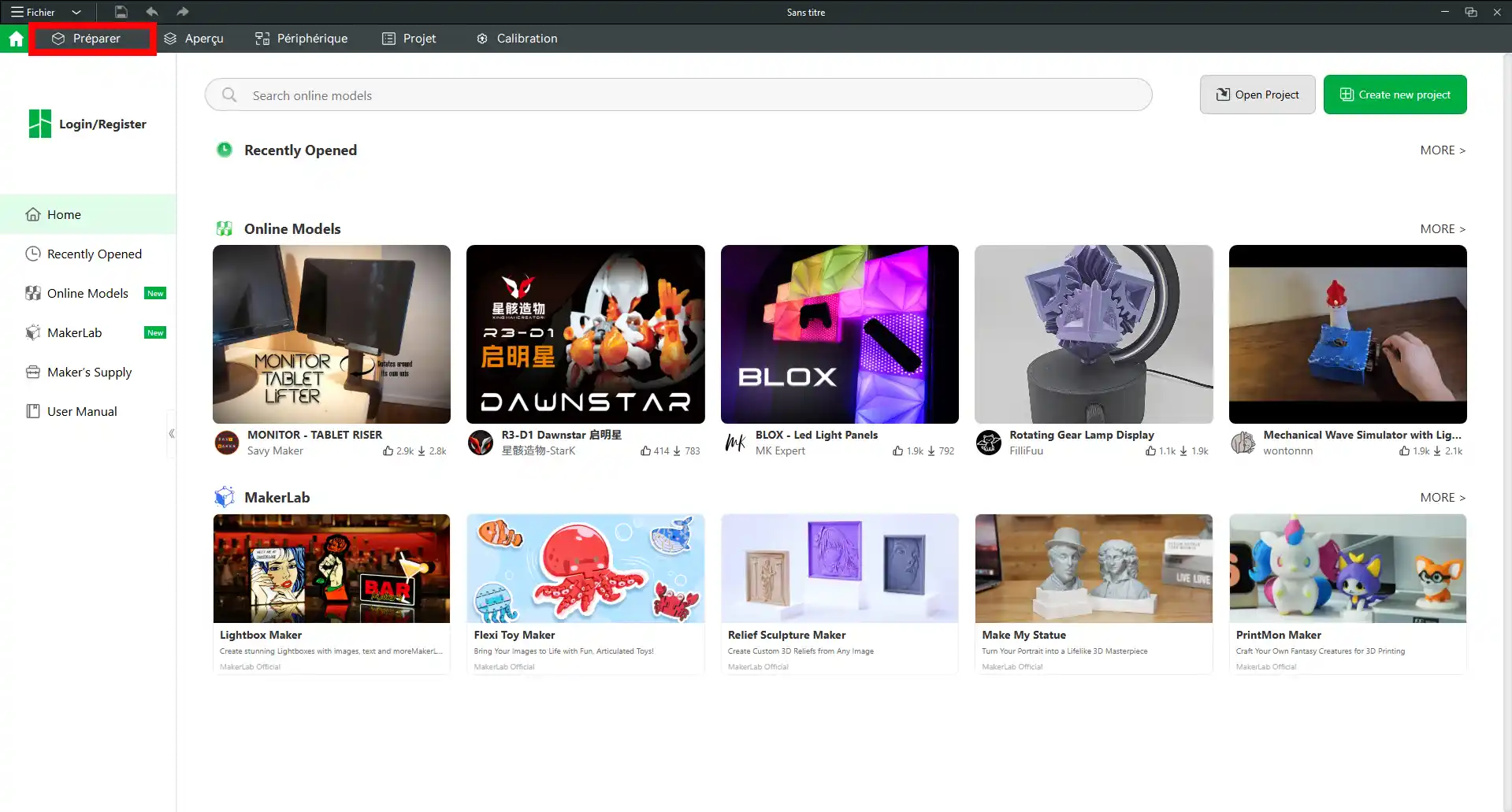Click MORE beside Online Models heading

pos(1443,229)
